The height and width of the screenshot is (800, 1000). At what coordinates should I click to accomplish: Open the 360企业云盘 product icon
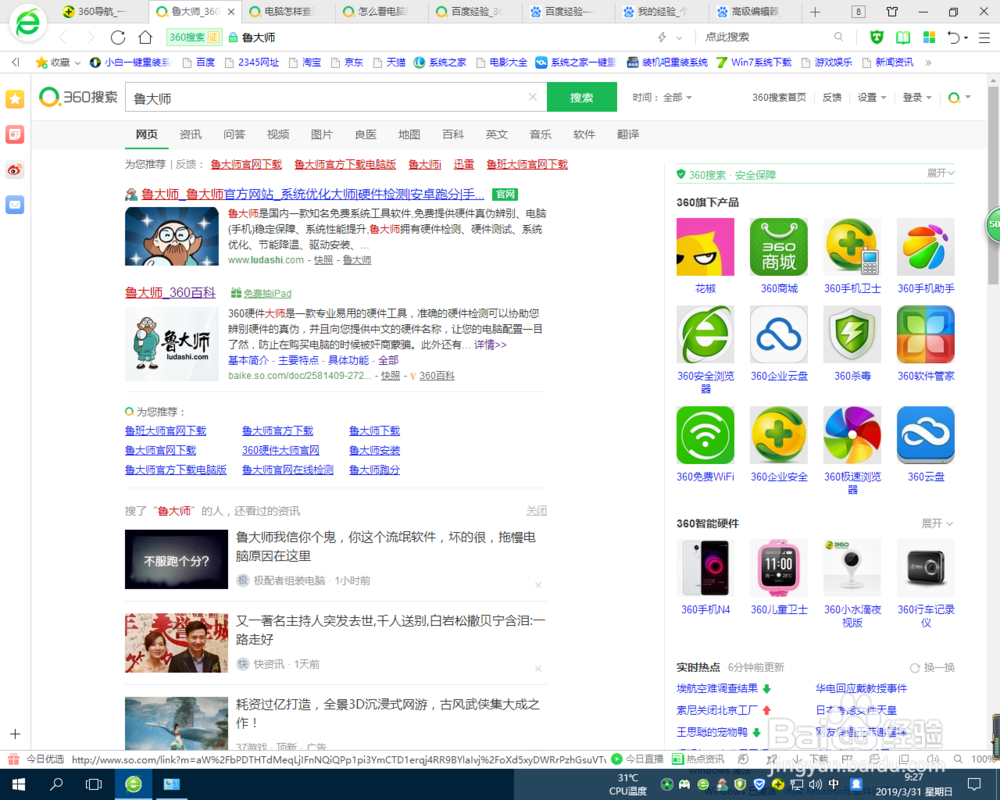point(779,334)
